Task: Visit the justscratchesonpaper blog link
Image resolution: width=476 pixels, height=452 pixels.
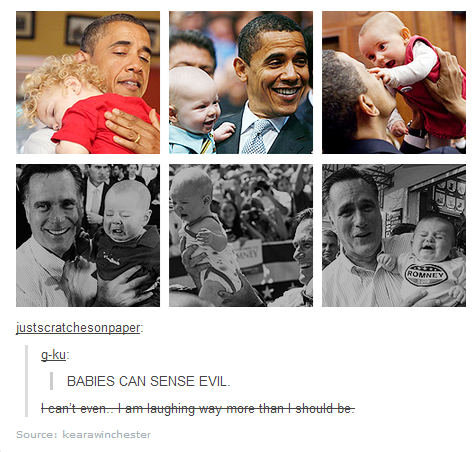Action: (x=78, y=328)
